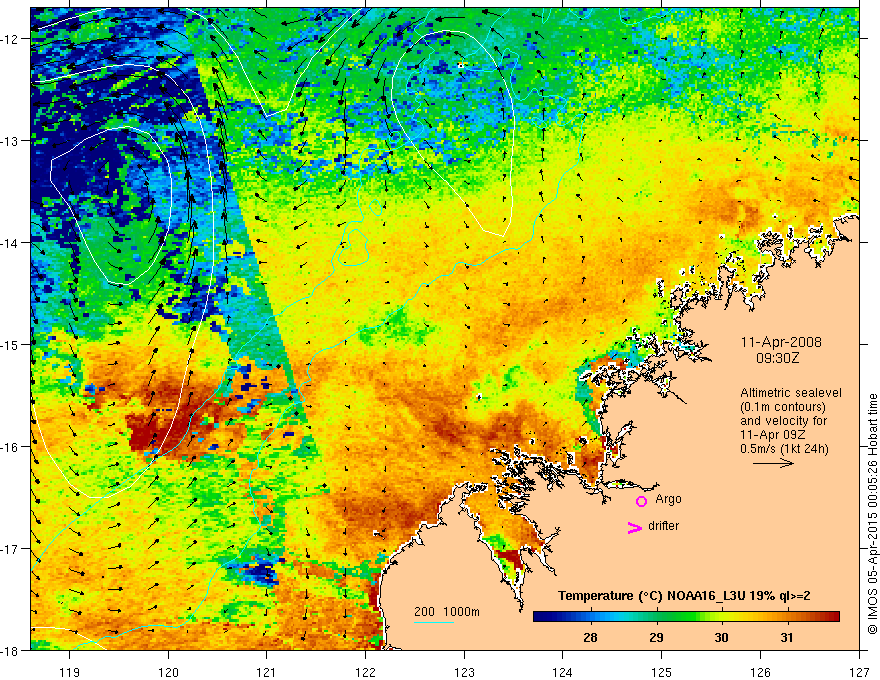Click longitude axis label 122
Image resolution: width=880 pixels, height=680 pixels.
click(365, 672)
